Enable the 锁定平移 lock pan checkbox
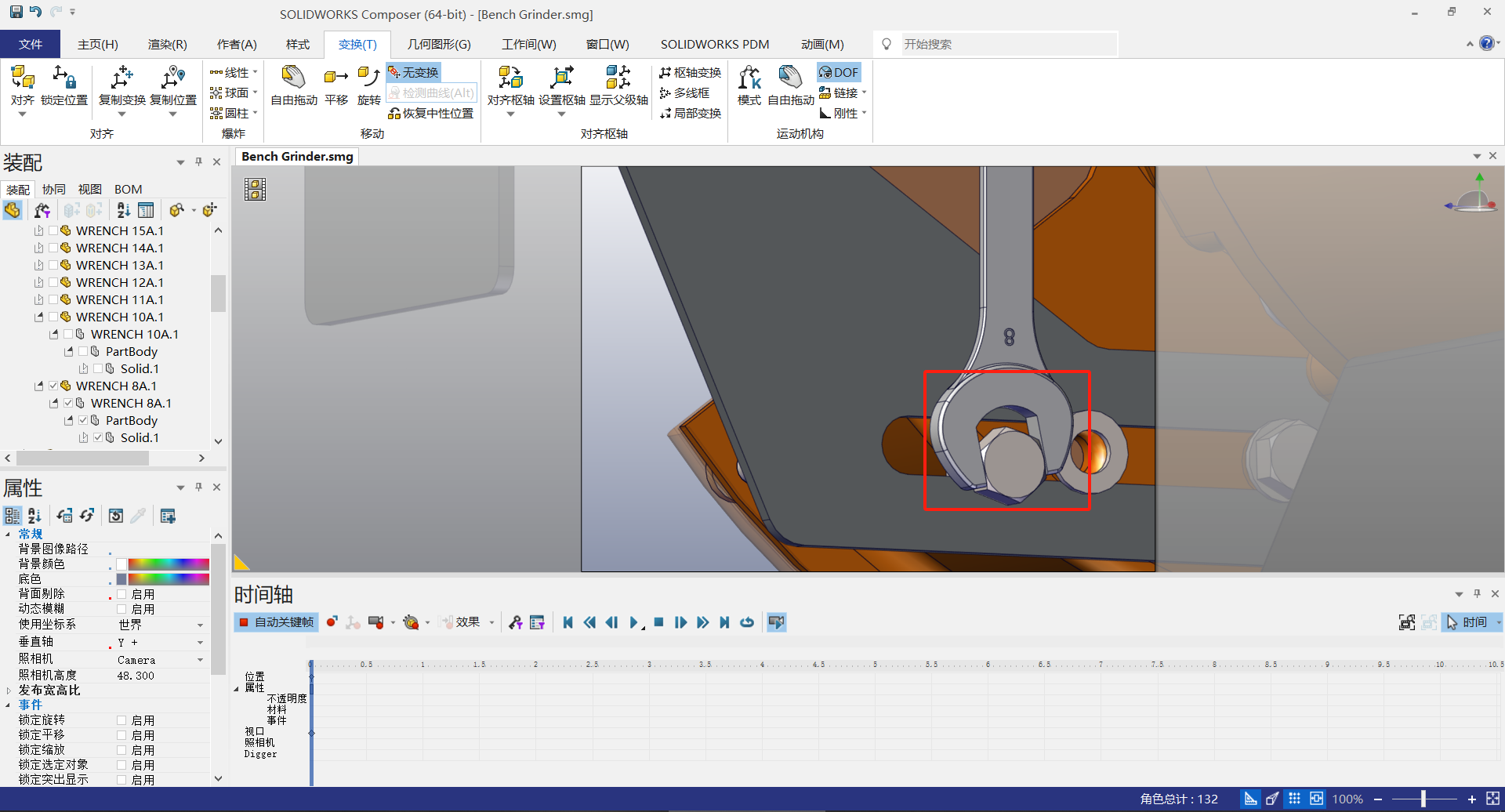Screen dimensions: 1505x812 [121, 735]
